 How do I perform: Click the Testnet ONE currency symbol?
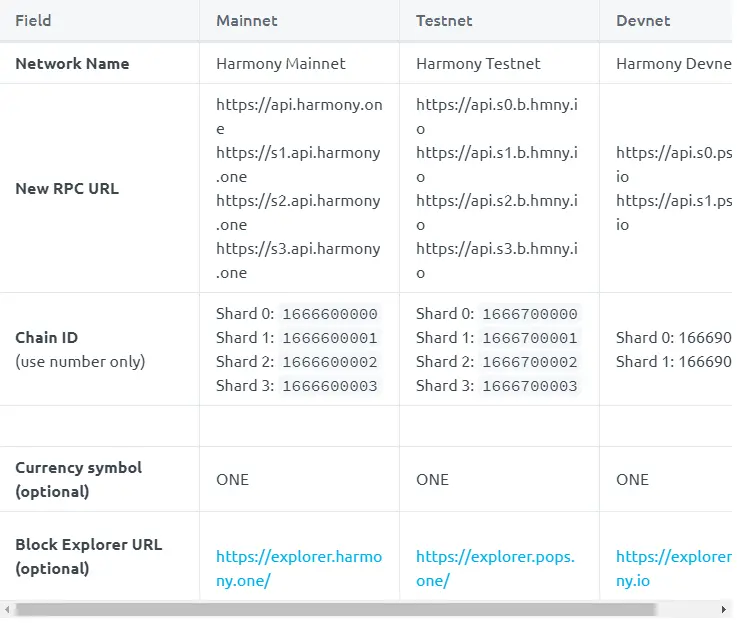pos(432,480)
